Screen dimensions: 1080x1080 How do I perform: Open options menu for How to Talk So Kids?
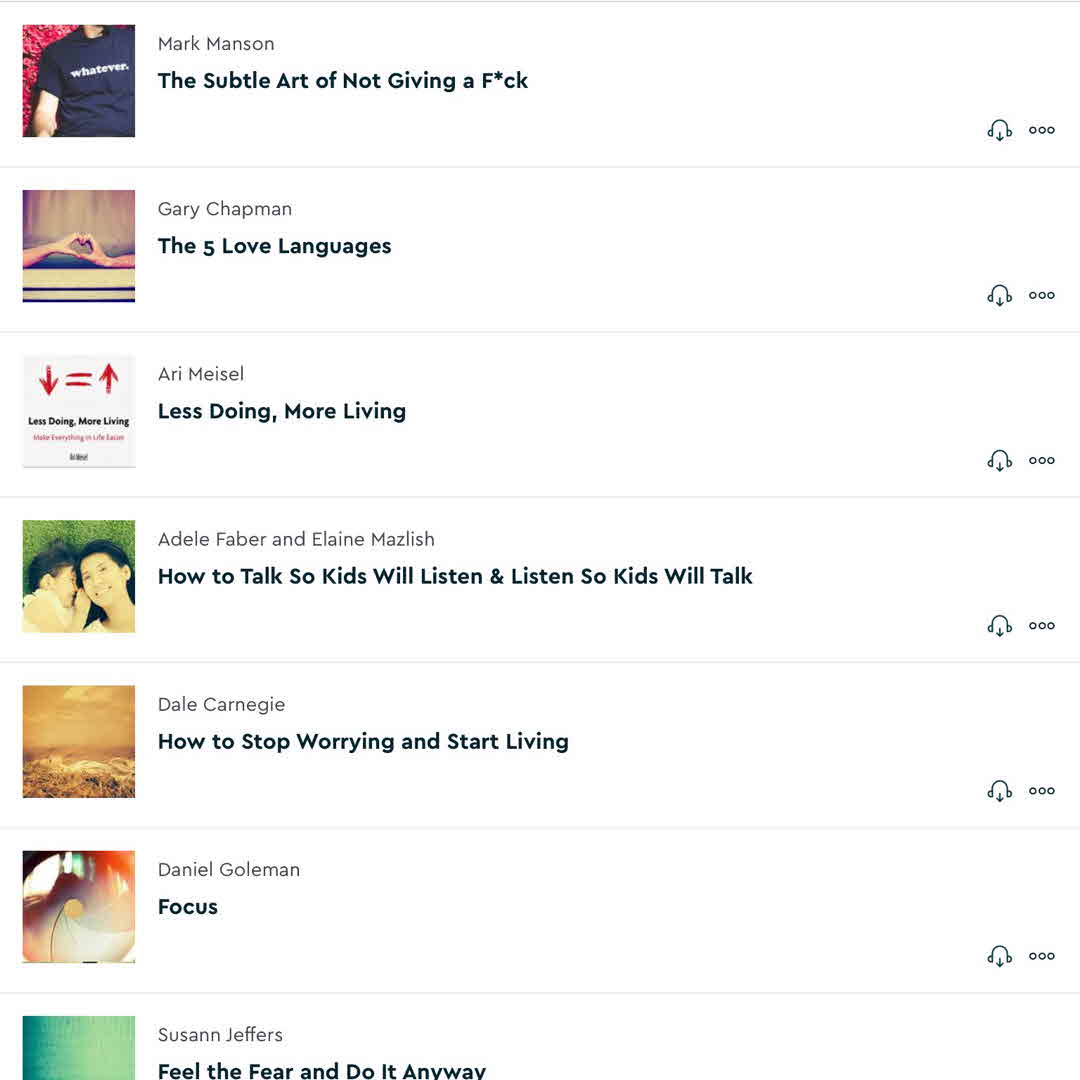tap(1042, 625)
